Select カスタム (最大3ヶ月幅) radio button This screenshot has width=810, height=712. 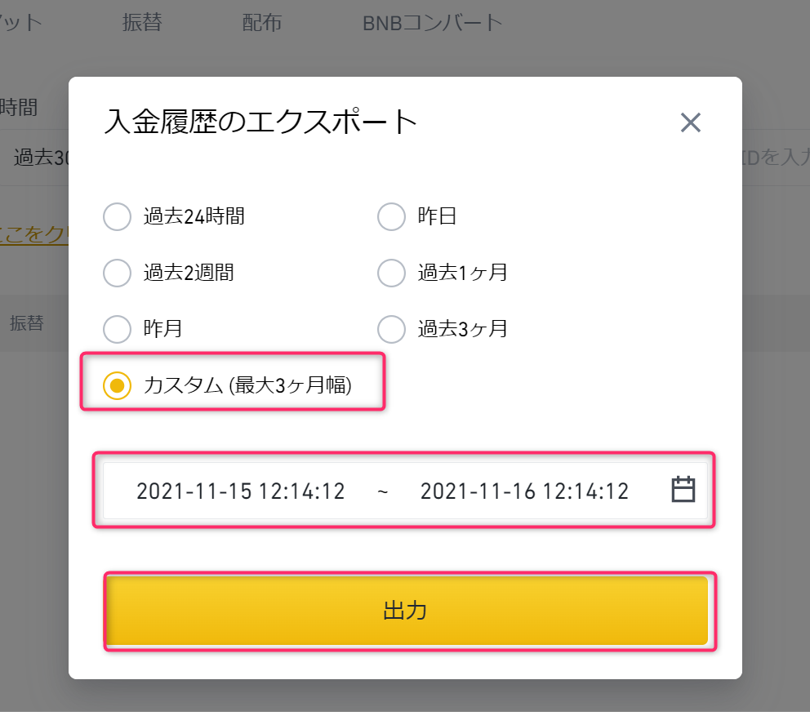117,385
